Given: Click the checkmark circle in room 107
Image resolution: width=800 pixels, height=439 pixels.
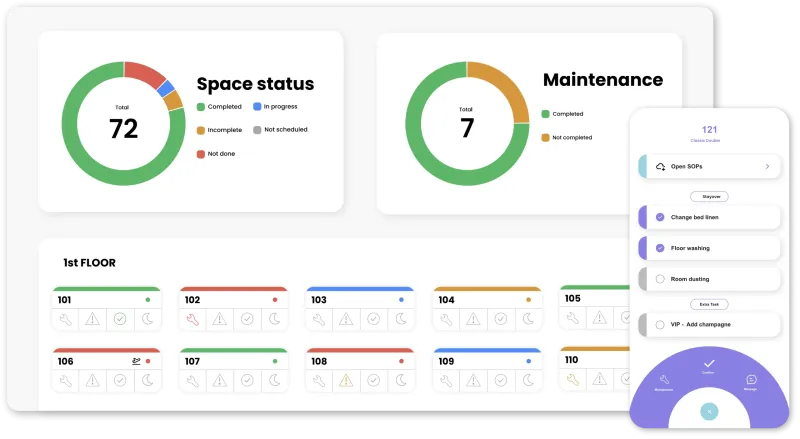Looking at the screenshot, I should click(x=247, y=380).
